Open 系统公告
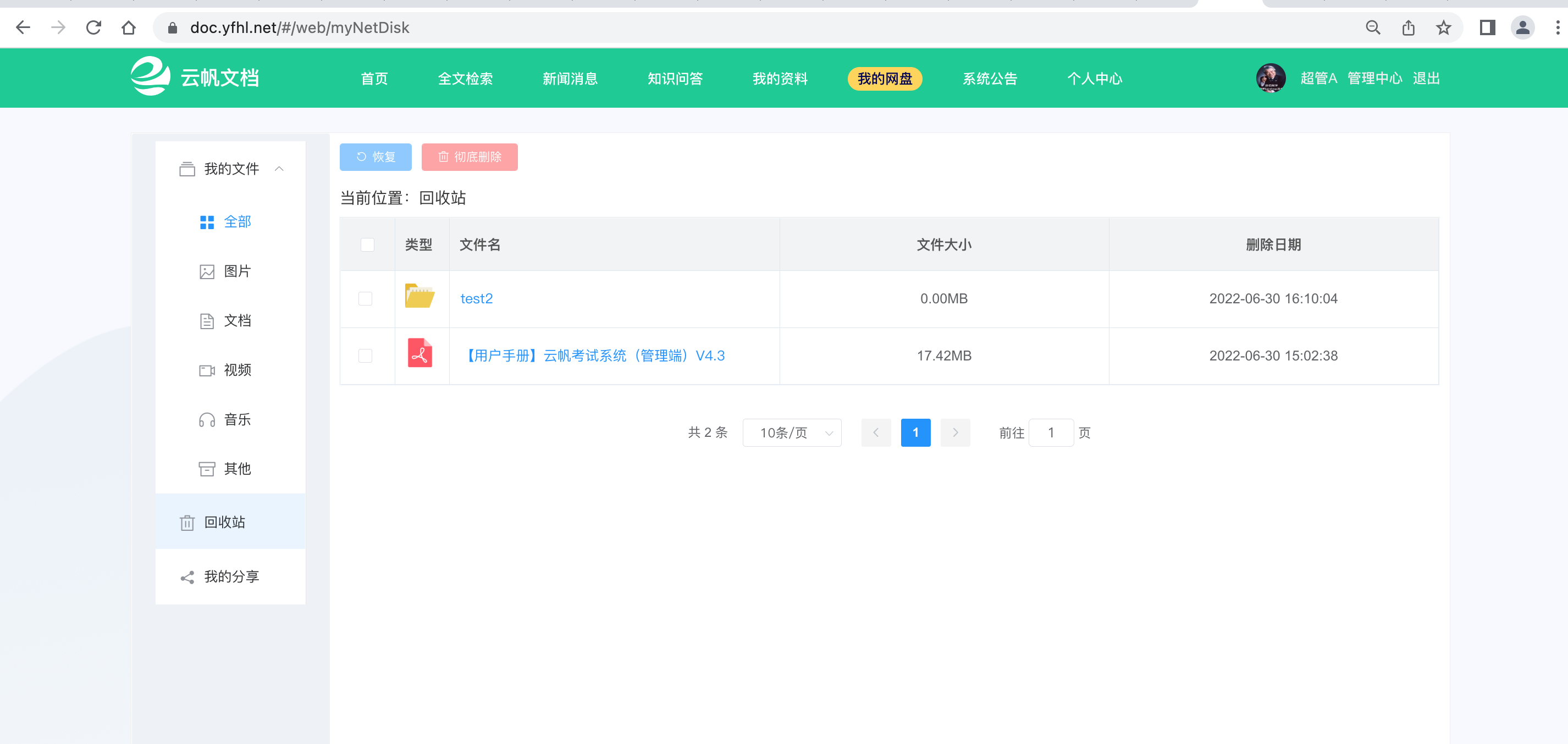This screenshot has height=744, width=1568. pyautogui.click(x=990, y=79)
